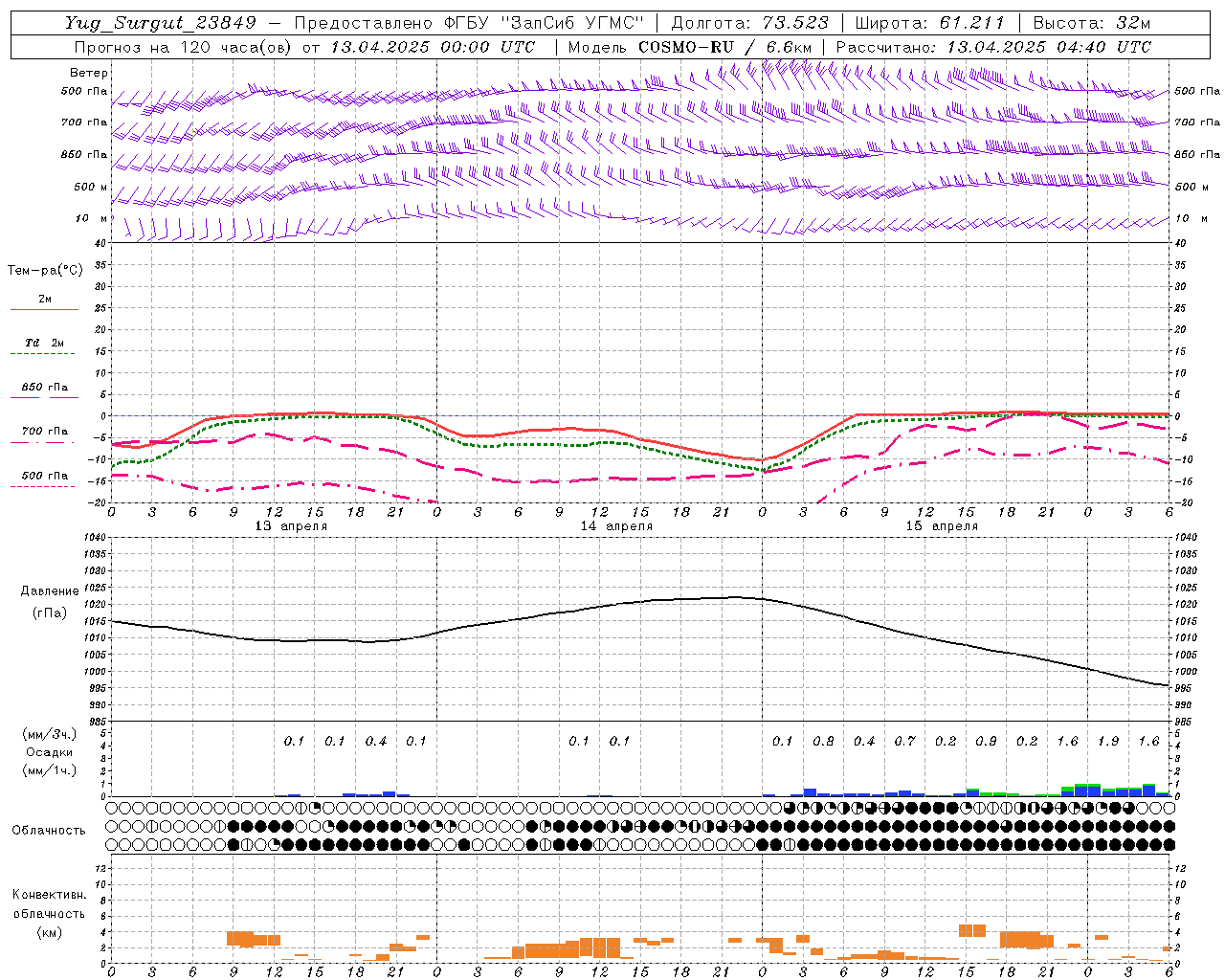This screenshot has width=1225, height=980.
Task: Click the Давление pressure chart label
Action: (x=50, y=591)
